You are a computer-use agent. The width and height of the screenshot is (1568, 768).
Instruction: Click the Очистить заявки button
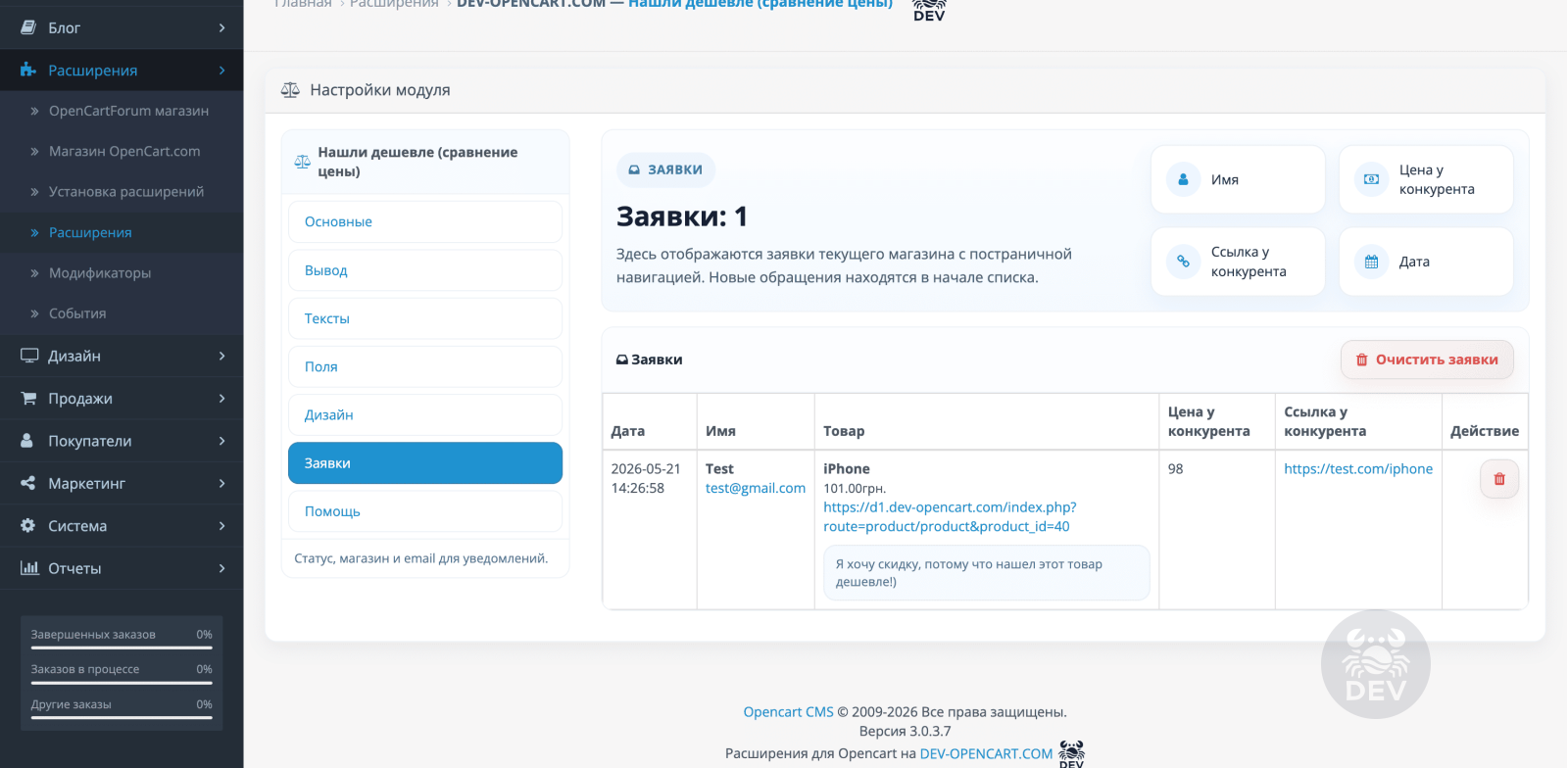coord(1427,360)
